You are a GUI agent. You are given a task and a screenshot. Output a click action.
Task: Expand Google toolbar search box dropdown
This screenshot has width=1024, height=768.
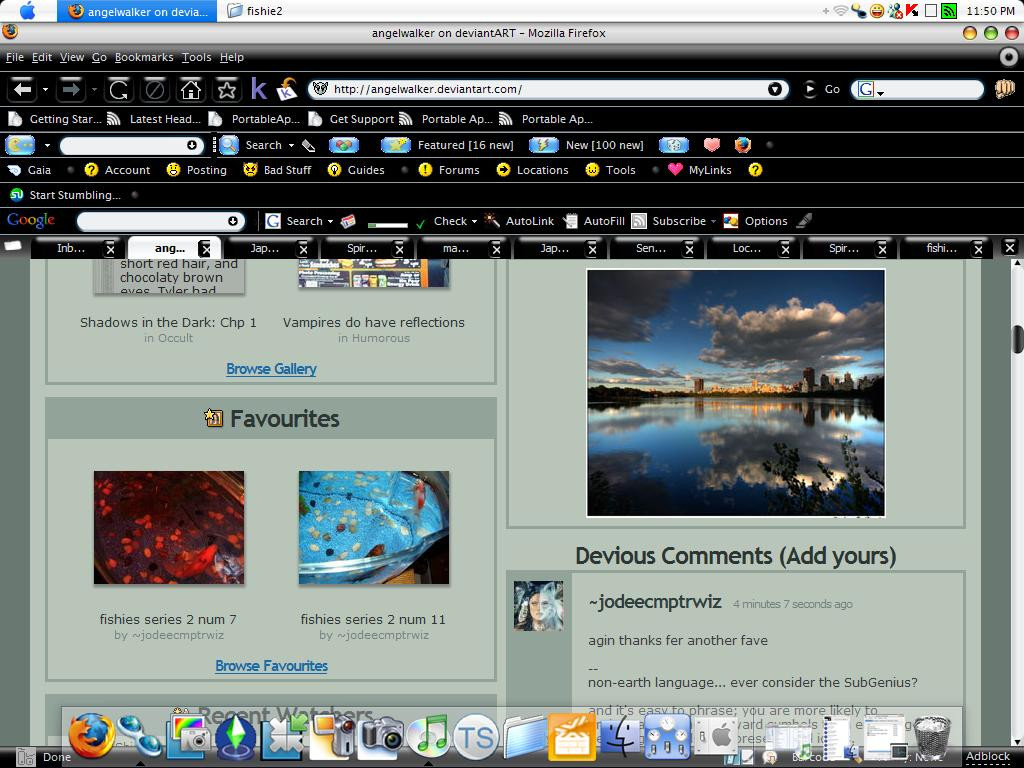click(232, 221)
